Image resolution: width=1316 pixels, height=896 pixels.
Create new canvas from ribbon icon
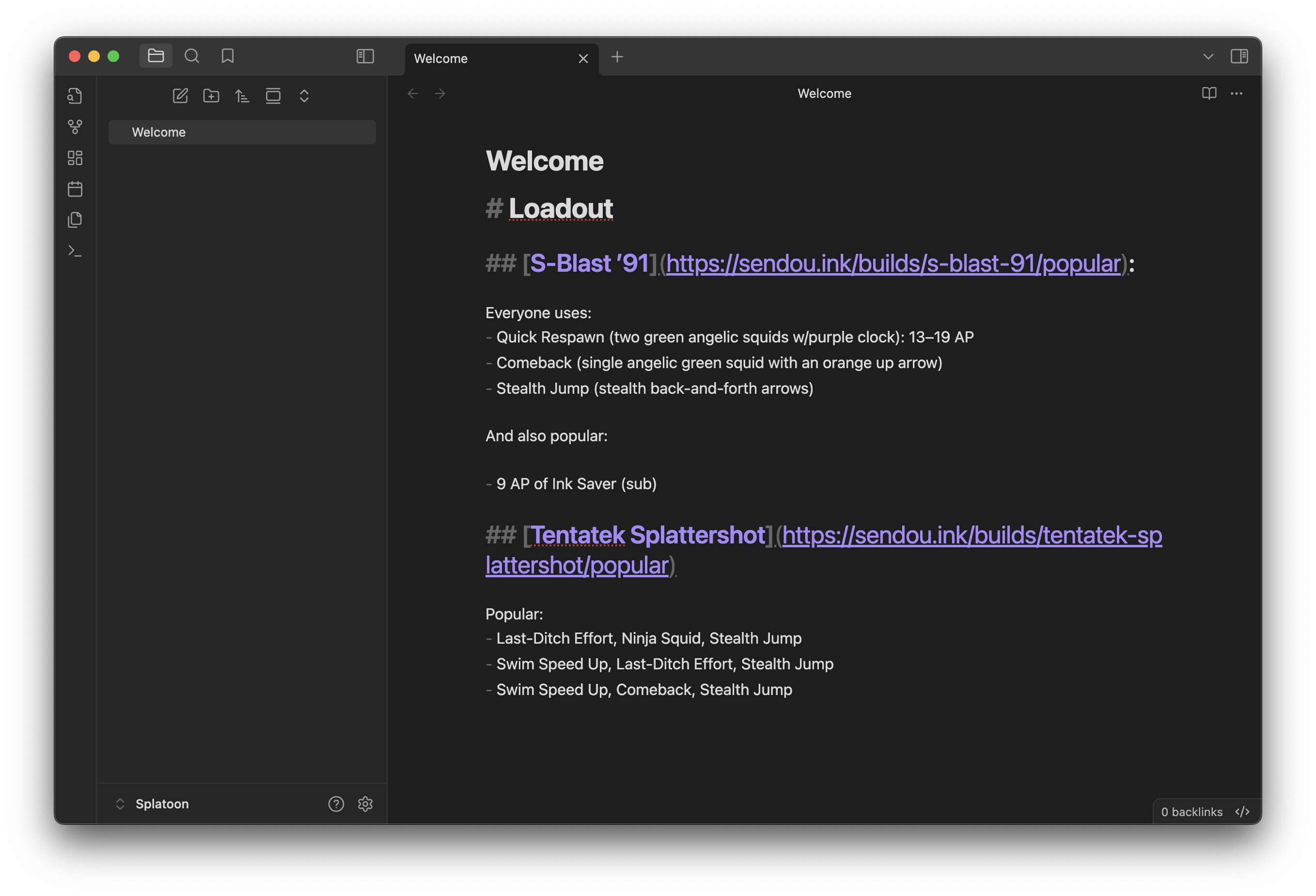[75, 158]
